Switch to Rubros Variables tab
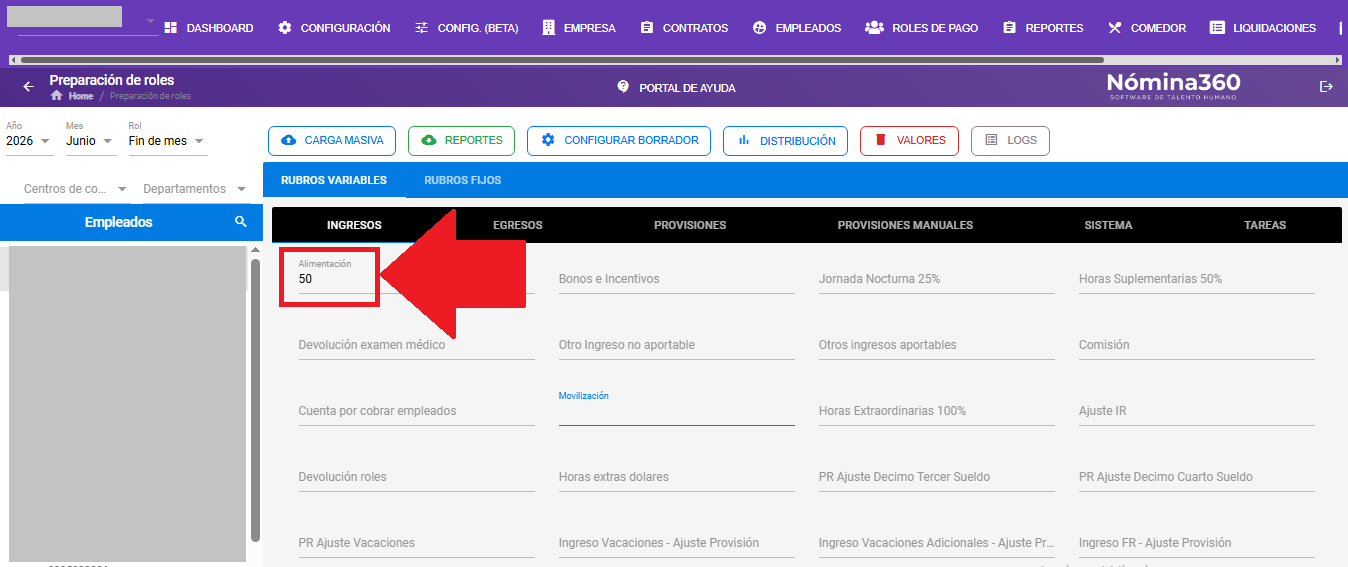This screenshot has width=1348, height=567. (334, 181)
